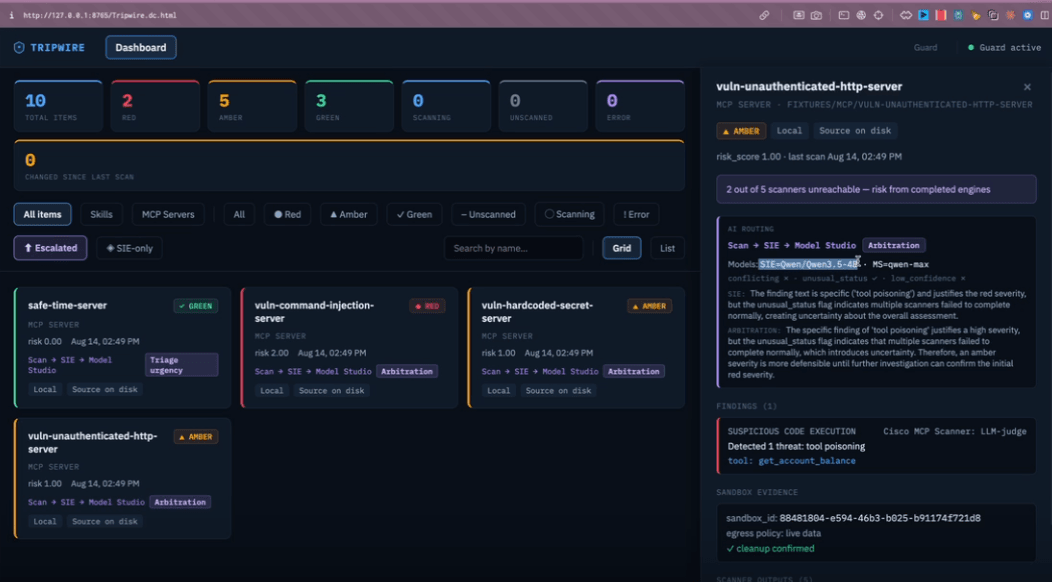
Task: Filter items by Scanning status
Action: (570, 214)
